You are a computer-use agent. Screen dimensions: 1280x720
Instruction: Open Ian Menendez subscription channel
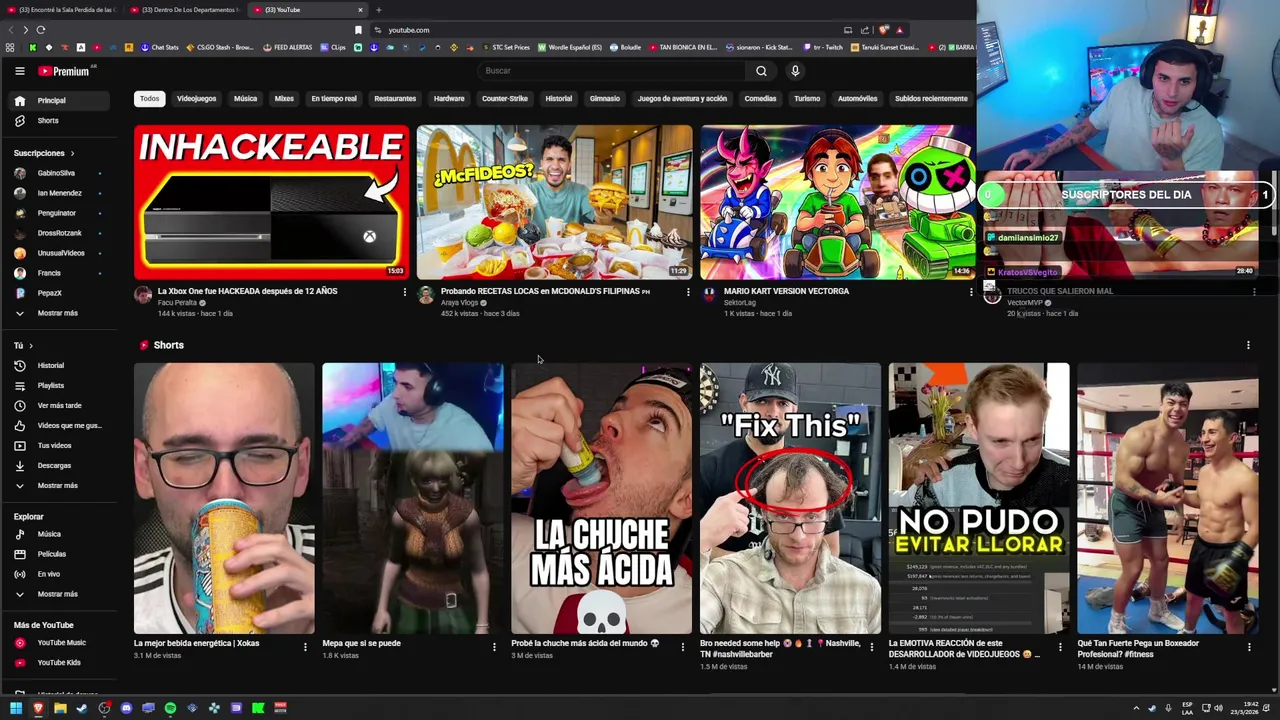(57, 193)
